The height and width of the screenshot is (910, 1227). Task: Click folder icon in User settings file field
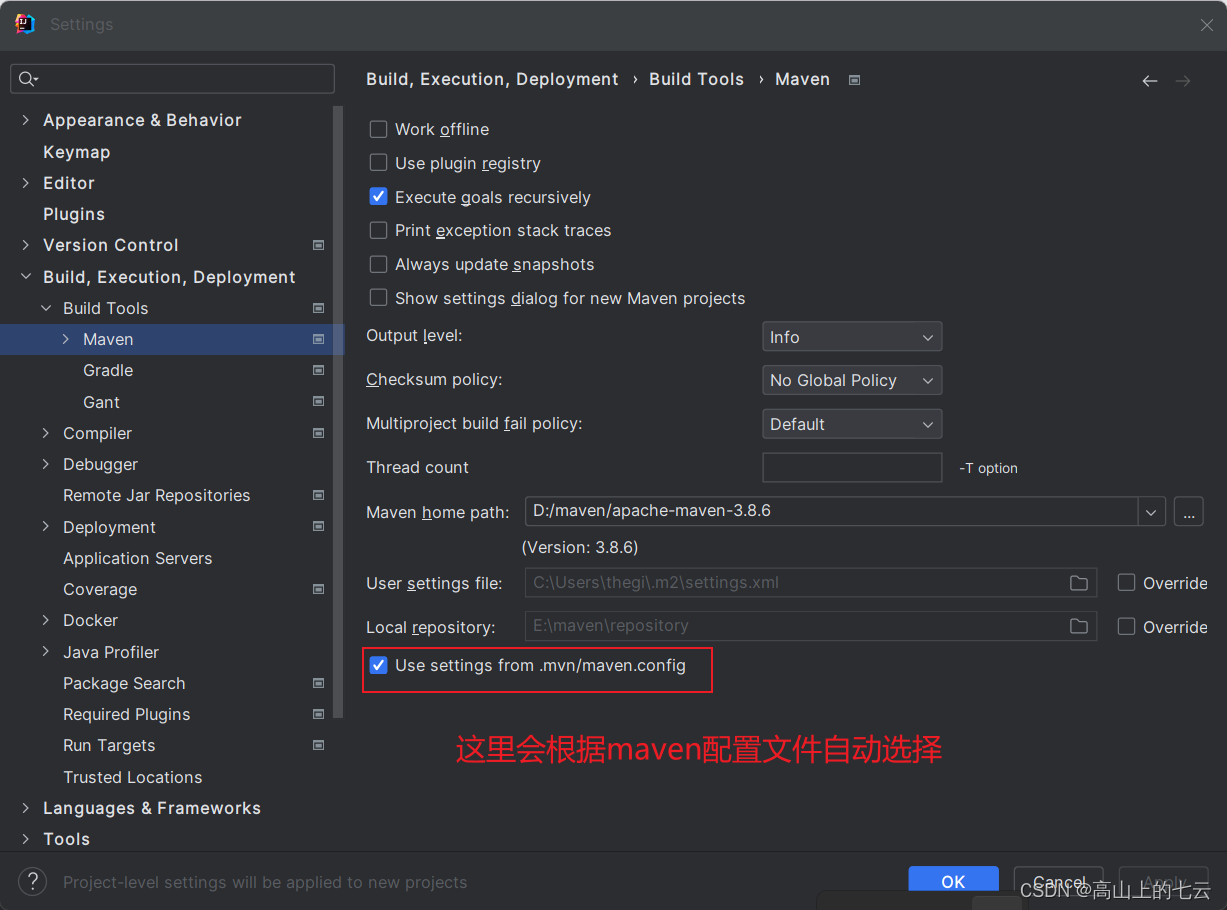click(1078, 583)
